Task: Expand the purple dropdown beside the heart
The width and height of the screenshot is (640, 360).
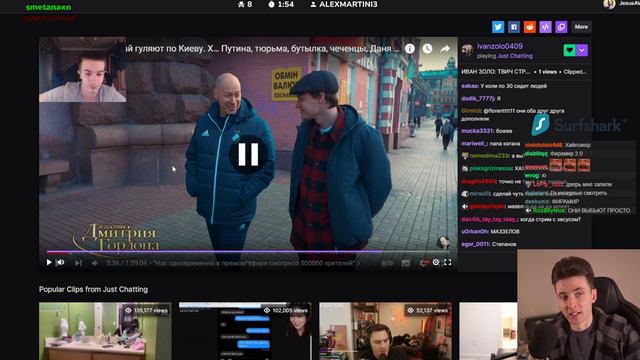Action: (x=582, y=50)
